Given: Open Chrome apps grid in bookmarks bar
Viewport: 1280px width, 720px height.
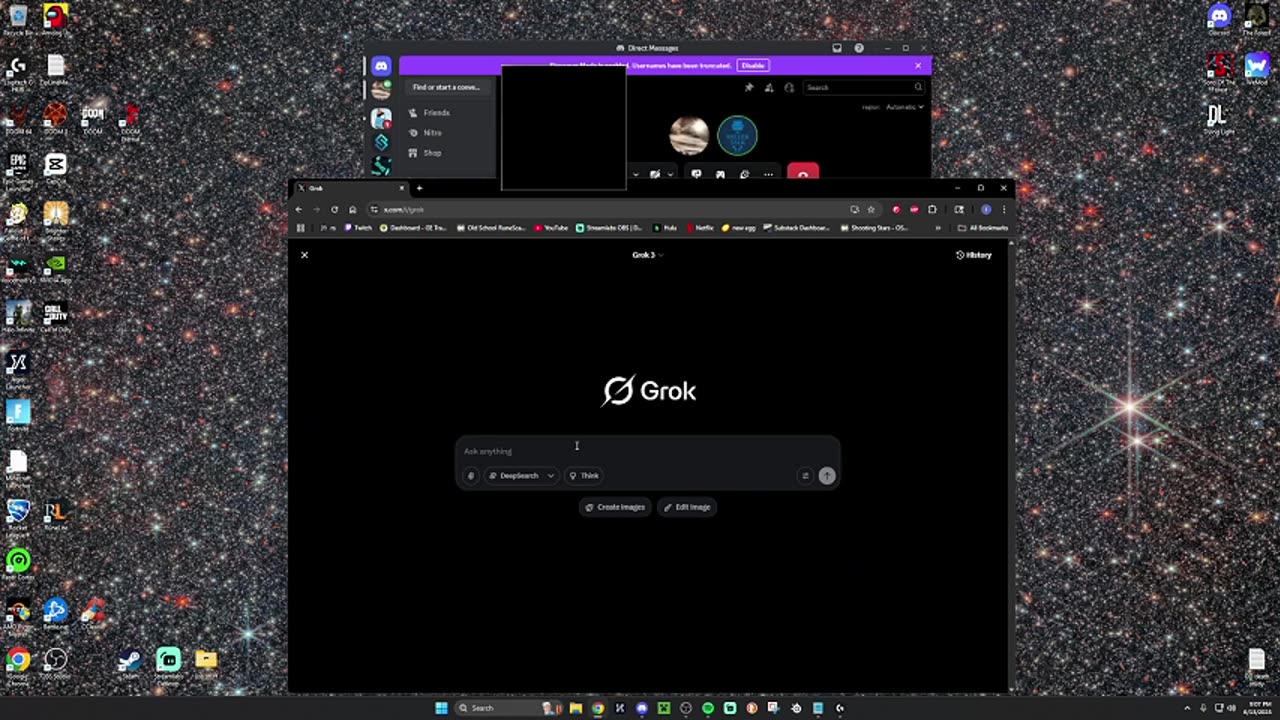Looking at the screenshot, I should (300, 228).
